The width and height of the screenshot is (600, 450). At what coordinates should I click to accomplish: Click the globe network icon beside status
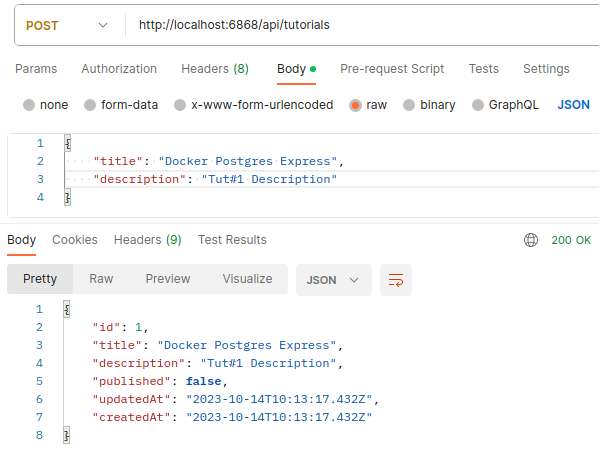pyautogui.click(x=531, y=240)
